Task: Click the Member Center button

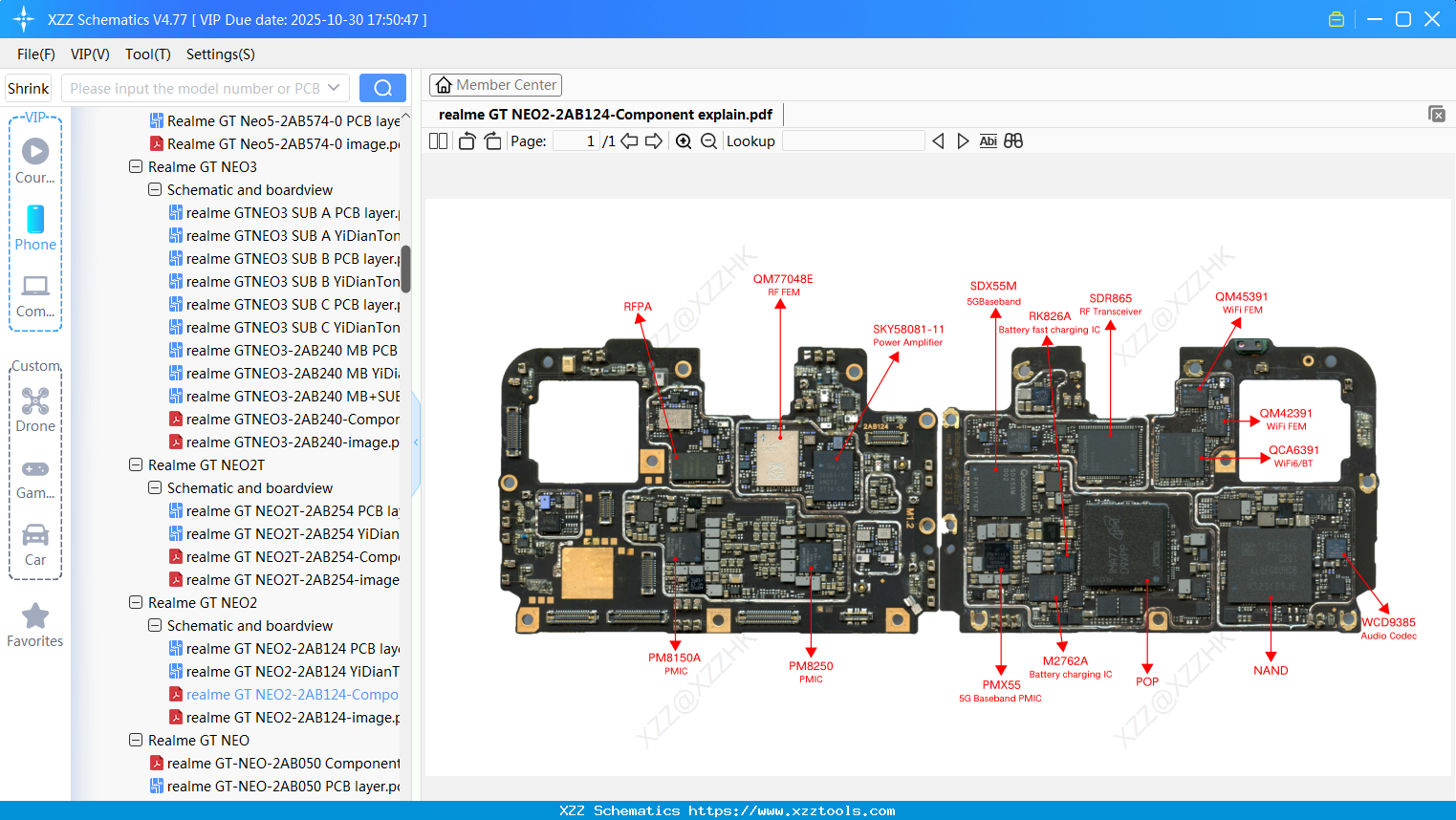Action: pos(495,84)
